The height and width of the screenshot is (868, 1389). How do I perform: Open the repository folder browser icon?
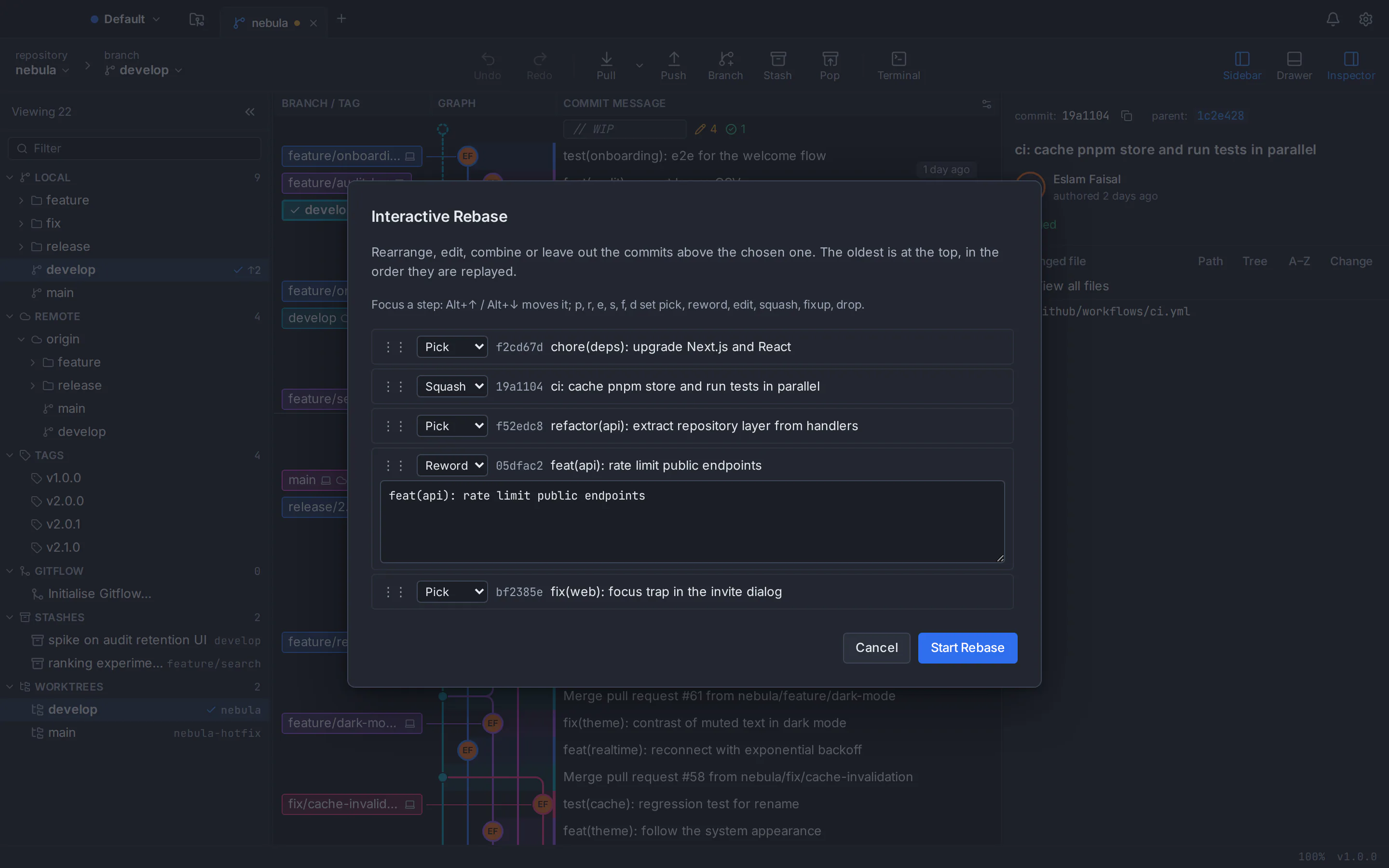click(x=197, y=19)
